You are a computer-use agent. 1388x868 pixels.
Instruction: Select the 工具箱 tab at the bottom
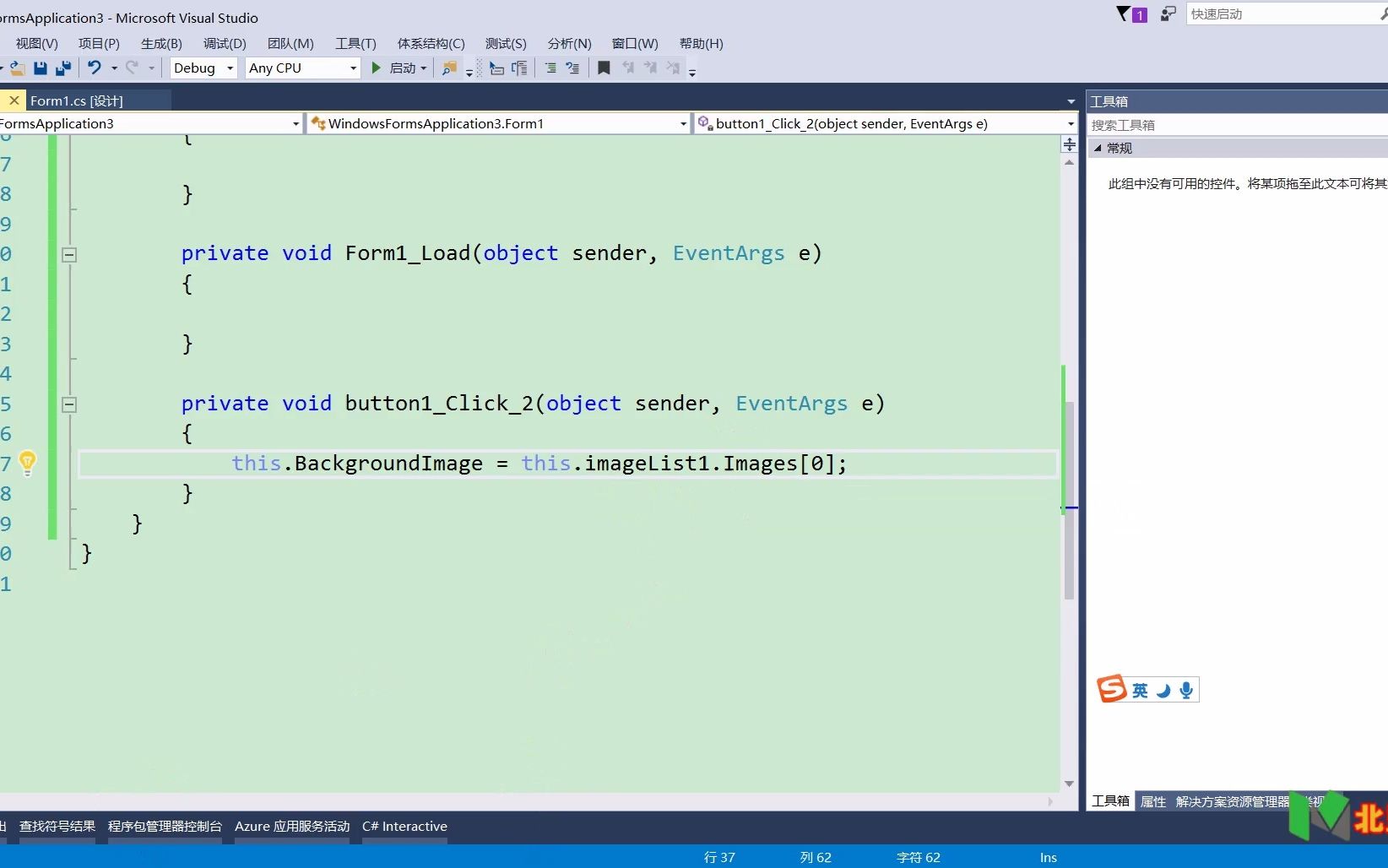pyautogui.click(x=1110, y=801)
